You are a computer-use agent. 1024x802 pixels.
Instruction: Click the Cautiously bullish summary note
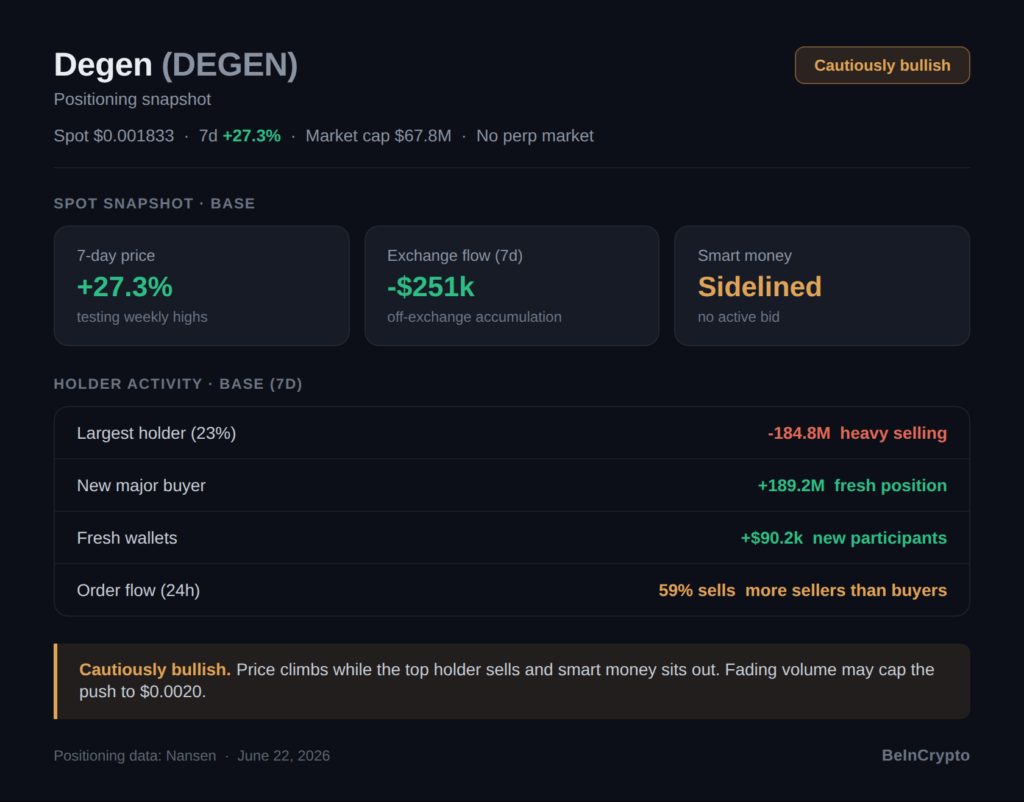pos(512,681)
